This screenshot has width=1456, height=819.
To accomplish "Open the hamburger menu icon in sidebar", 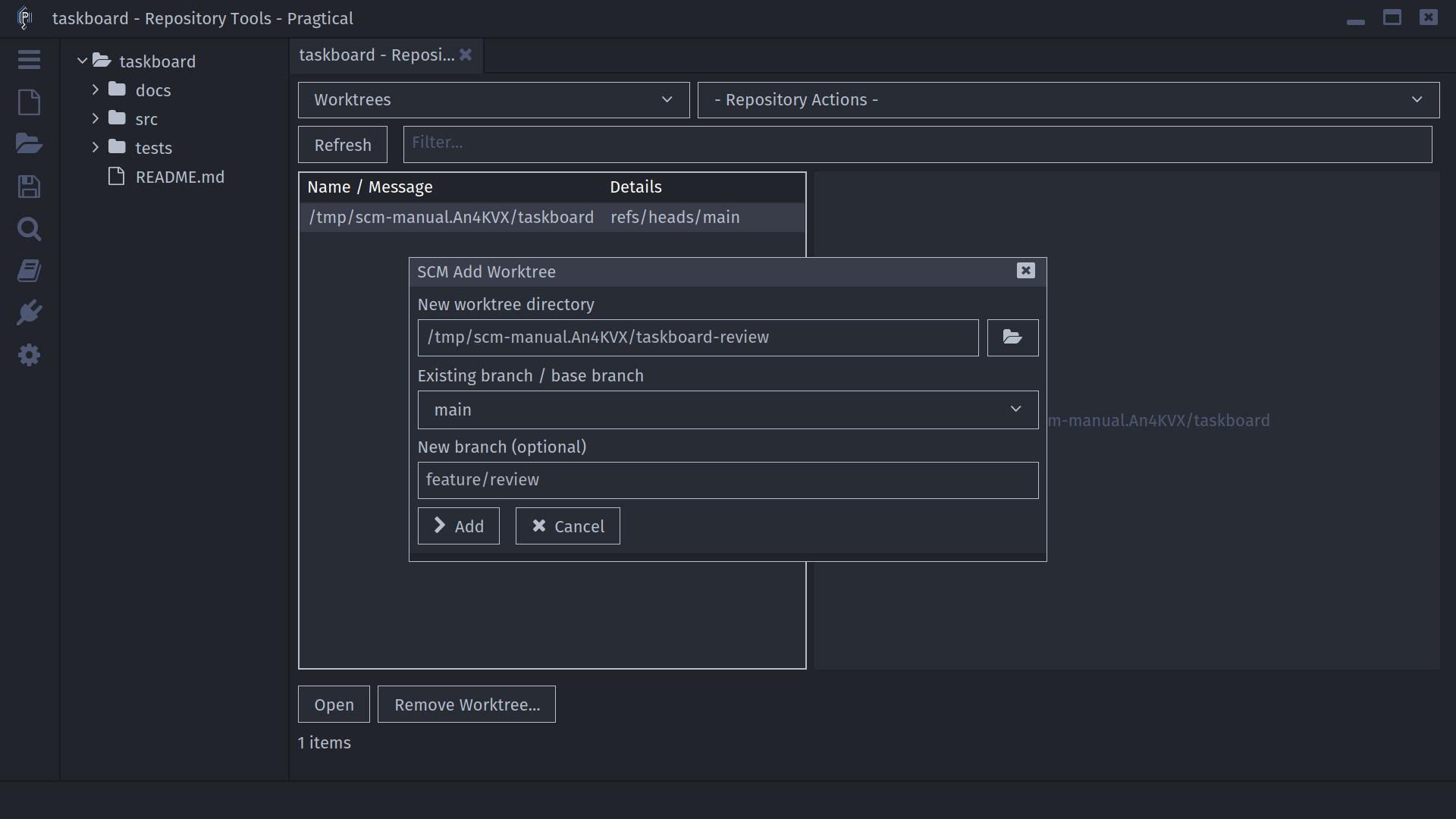I will (29, 60).
